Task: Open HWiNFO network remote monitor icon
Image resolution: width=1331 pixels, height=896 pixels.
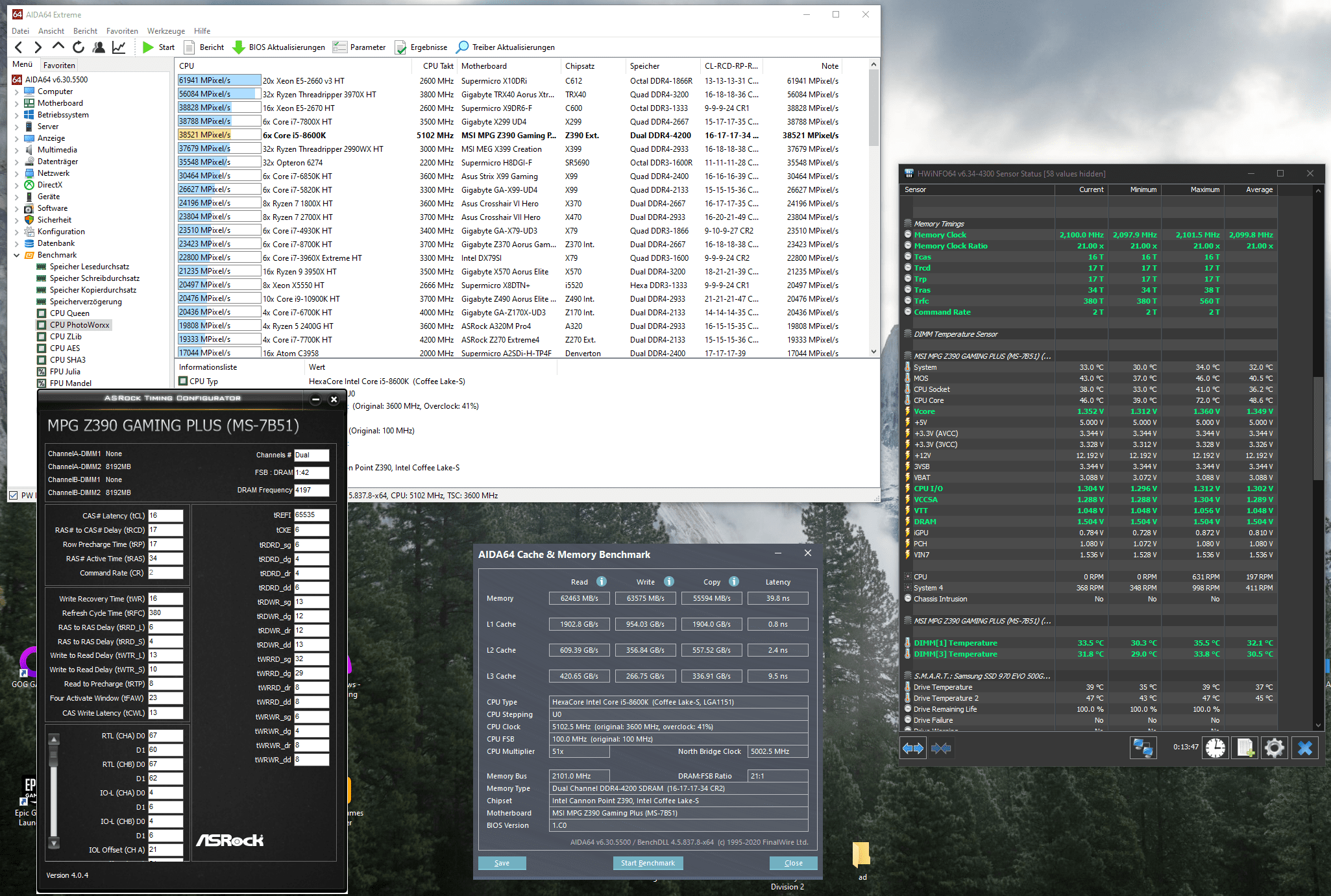Action: point(1143,748)
